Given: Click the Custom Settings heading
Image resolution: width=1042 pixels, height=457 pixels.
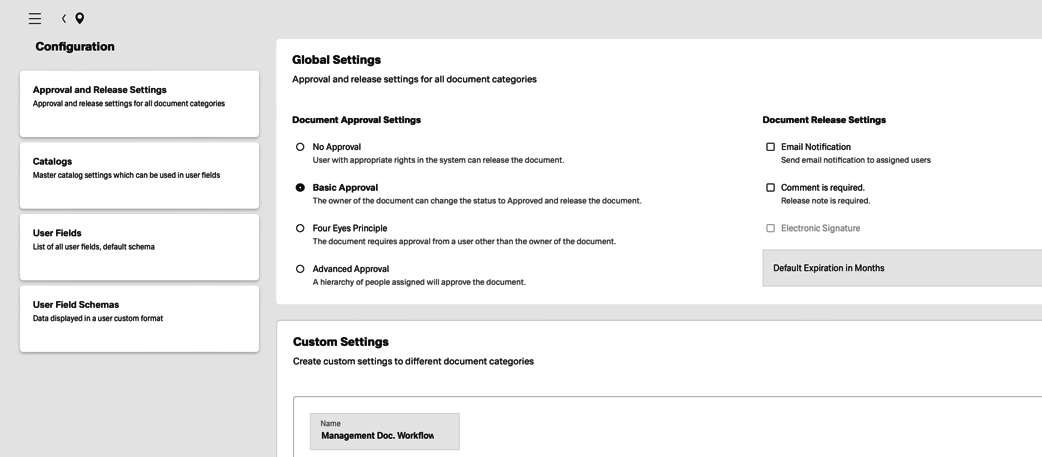Looking at the screenshot, I should coord(340,342).
